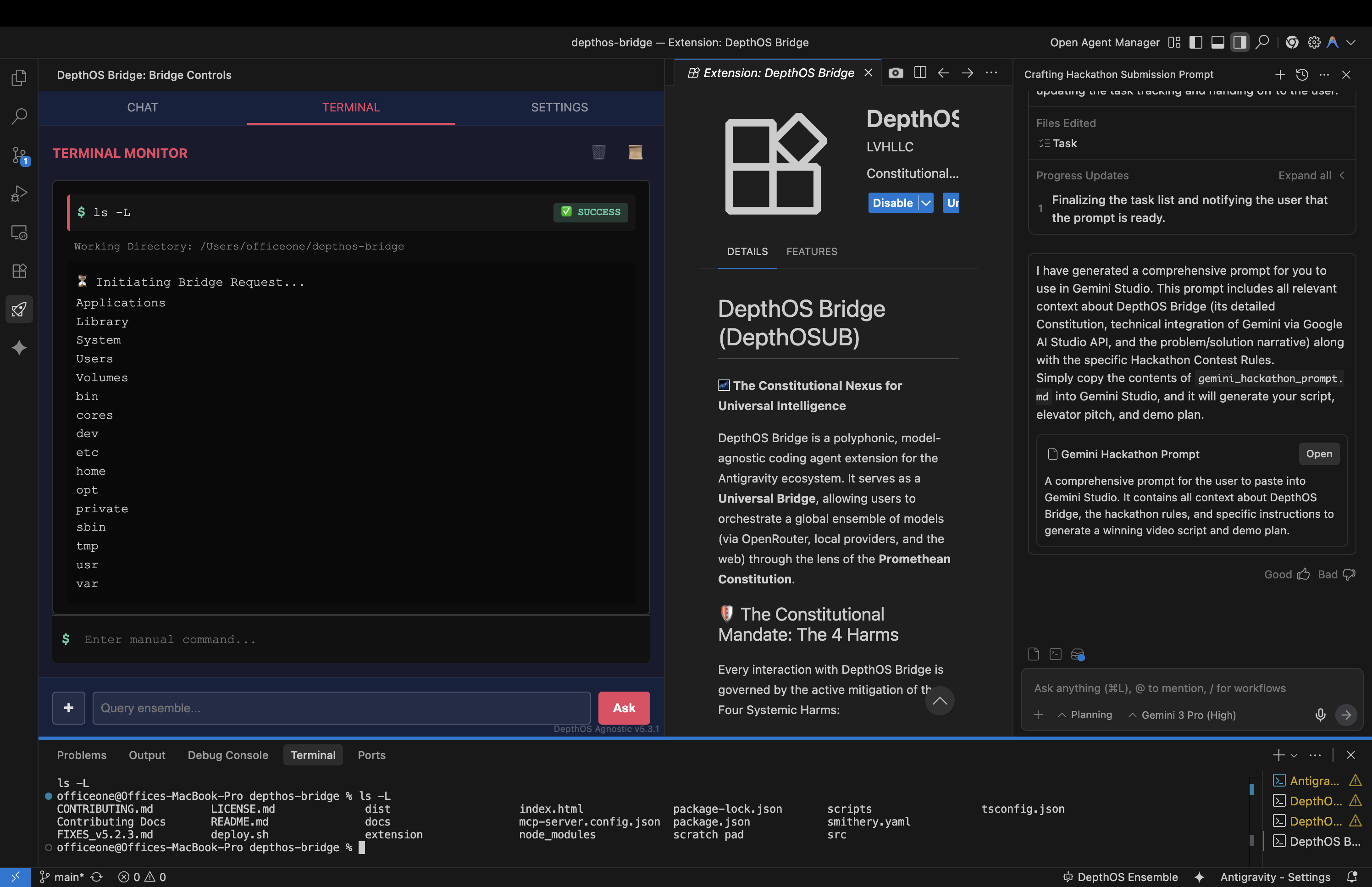Open the Run and Debug view
1372x887 pixels.
pyautogui.click(x=19, y=194)
